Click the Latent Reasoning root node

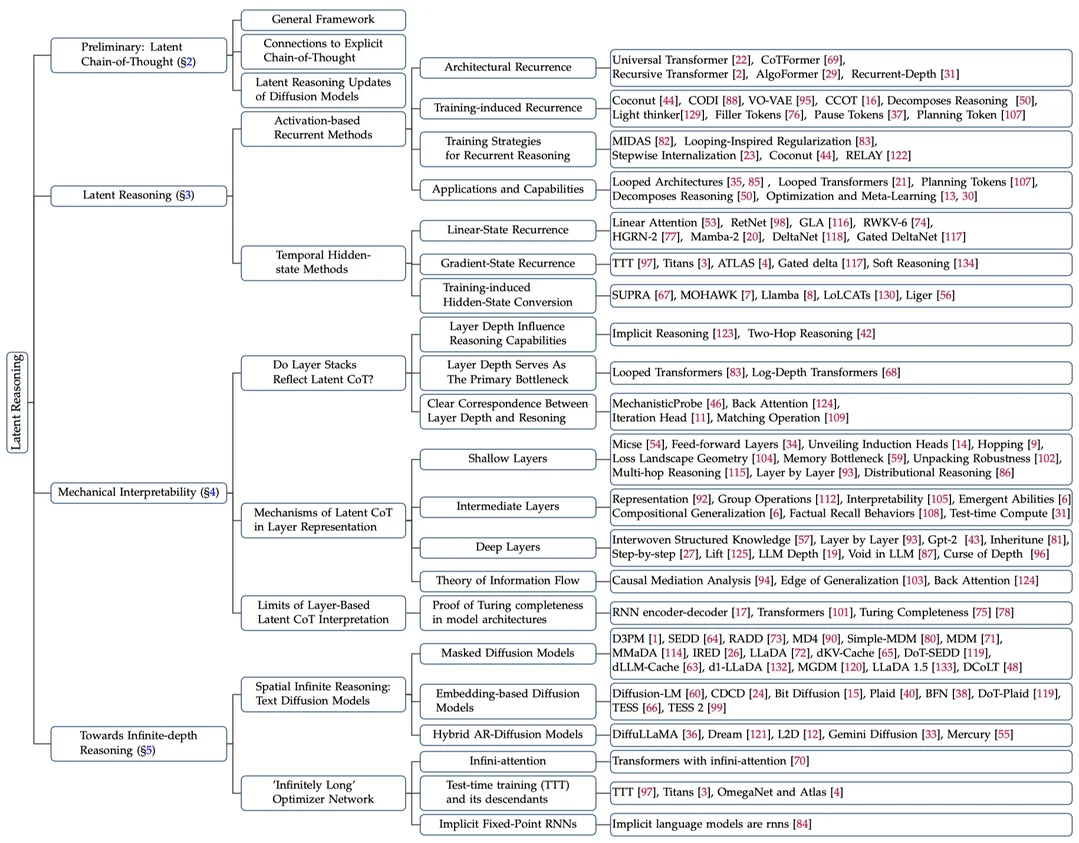(17, 403)
